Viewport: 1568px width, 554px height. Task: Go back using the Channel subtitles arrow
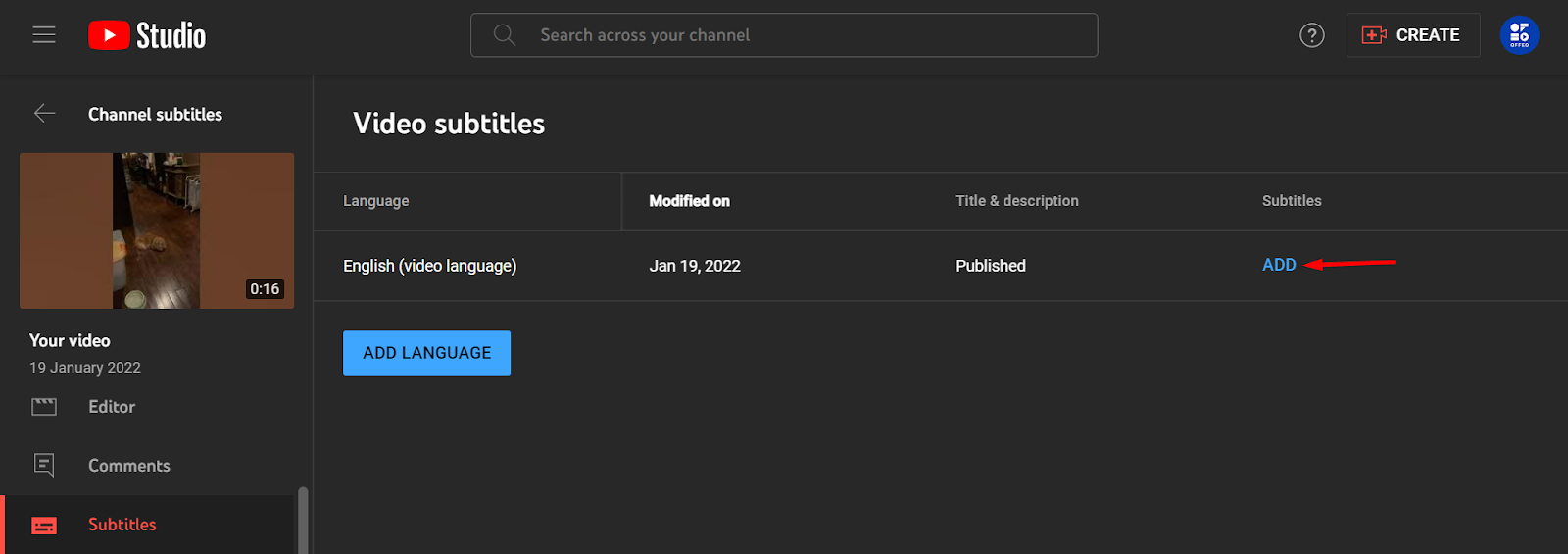44,114
